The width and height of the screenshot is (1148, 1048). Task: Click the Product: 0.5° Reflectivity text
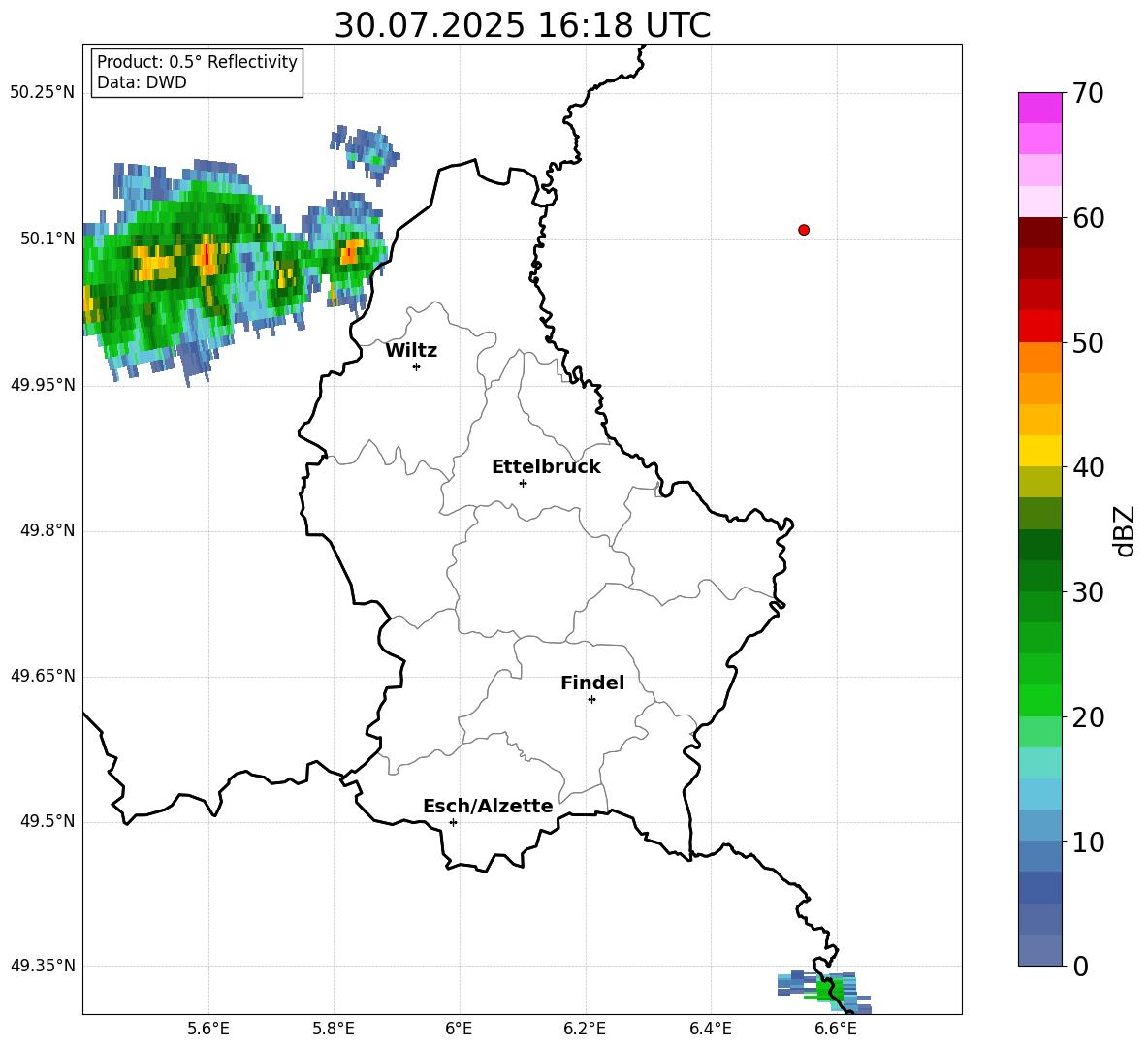[x=197, y=62]
